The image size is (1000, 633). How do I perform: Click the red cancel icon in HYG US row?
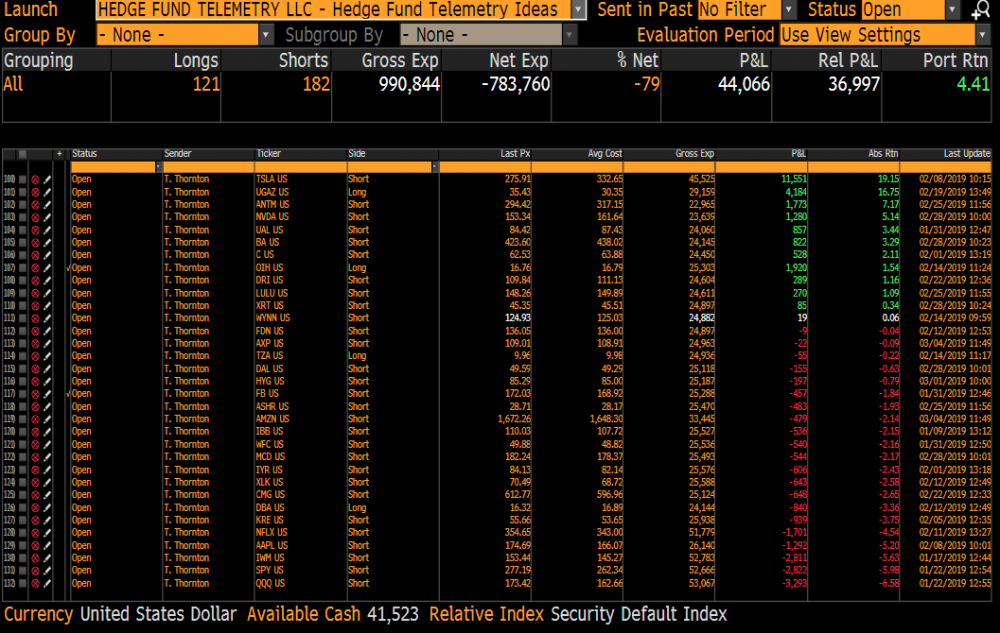35,382
